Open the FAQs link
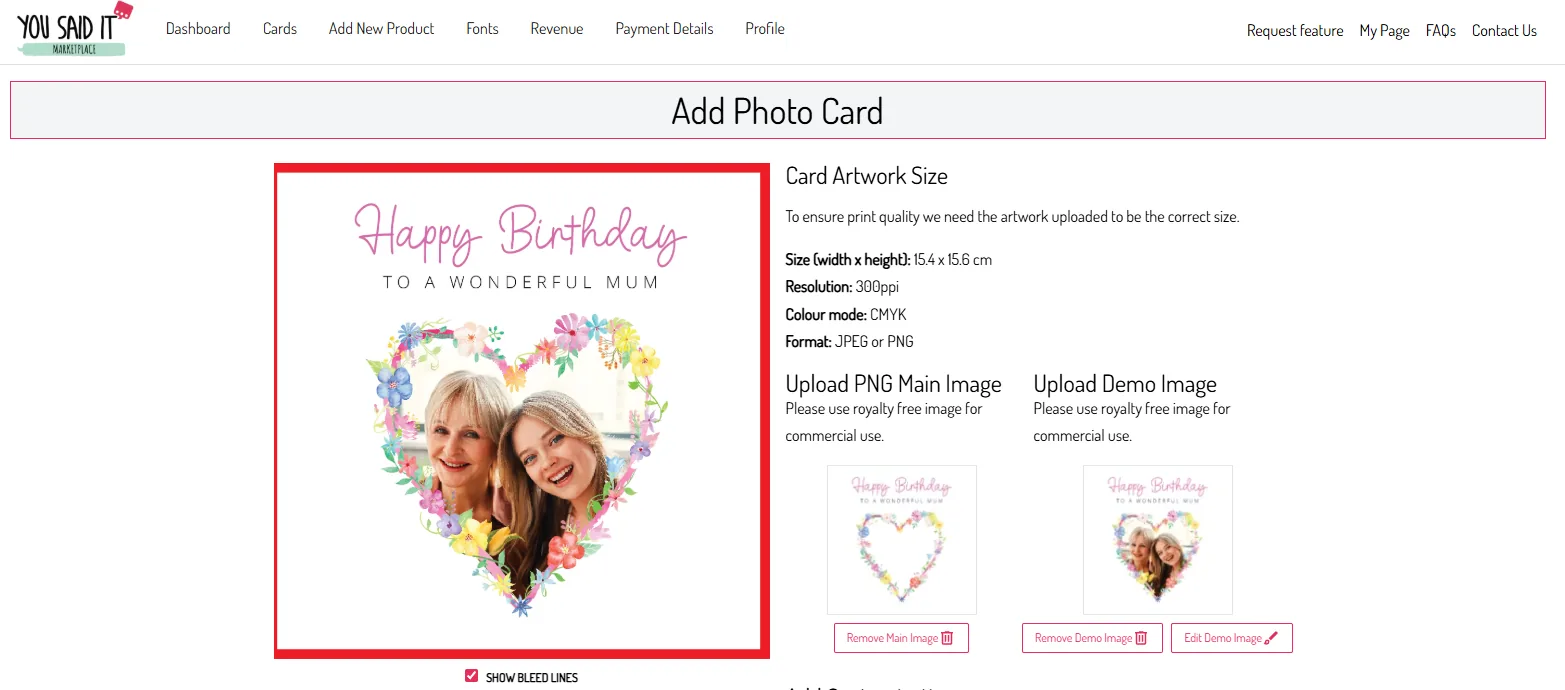The height and width of the screenshot is (690, 1565). coord(1441,31)
